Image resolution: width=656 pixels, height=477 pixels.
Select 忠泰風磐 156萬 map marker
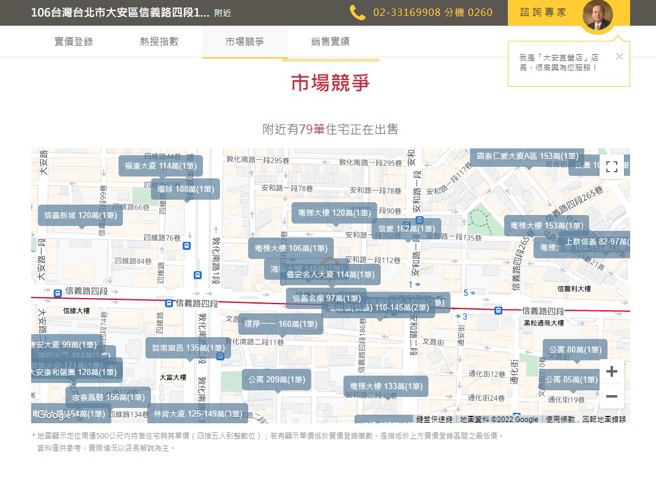tap(108, 398)
